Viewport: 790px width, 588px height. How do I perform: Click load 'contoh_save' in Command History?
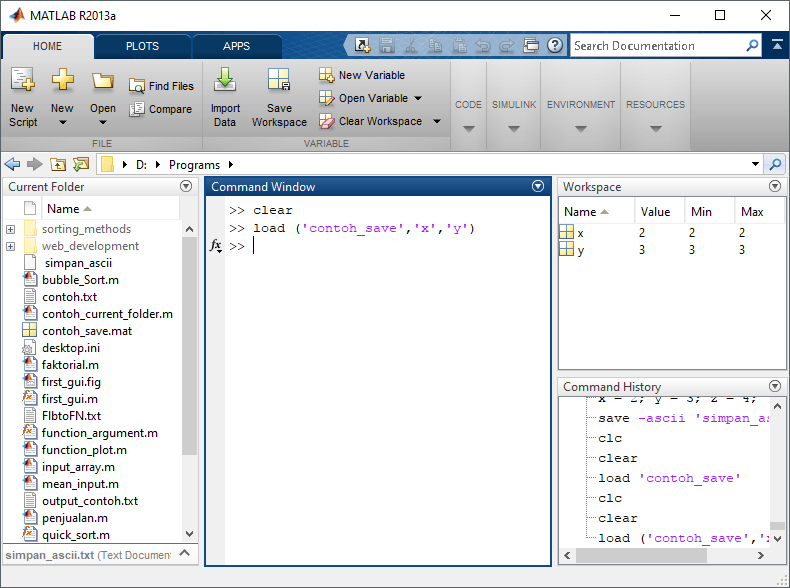point(669,478)
